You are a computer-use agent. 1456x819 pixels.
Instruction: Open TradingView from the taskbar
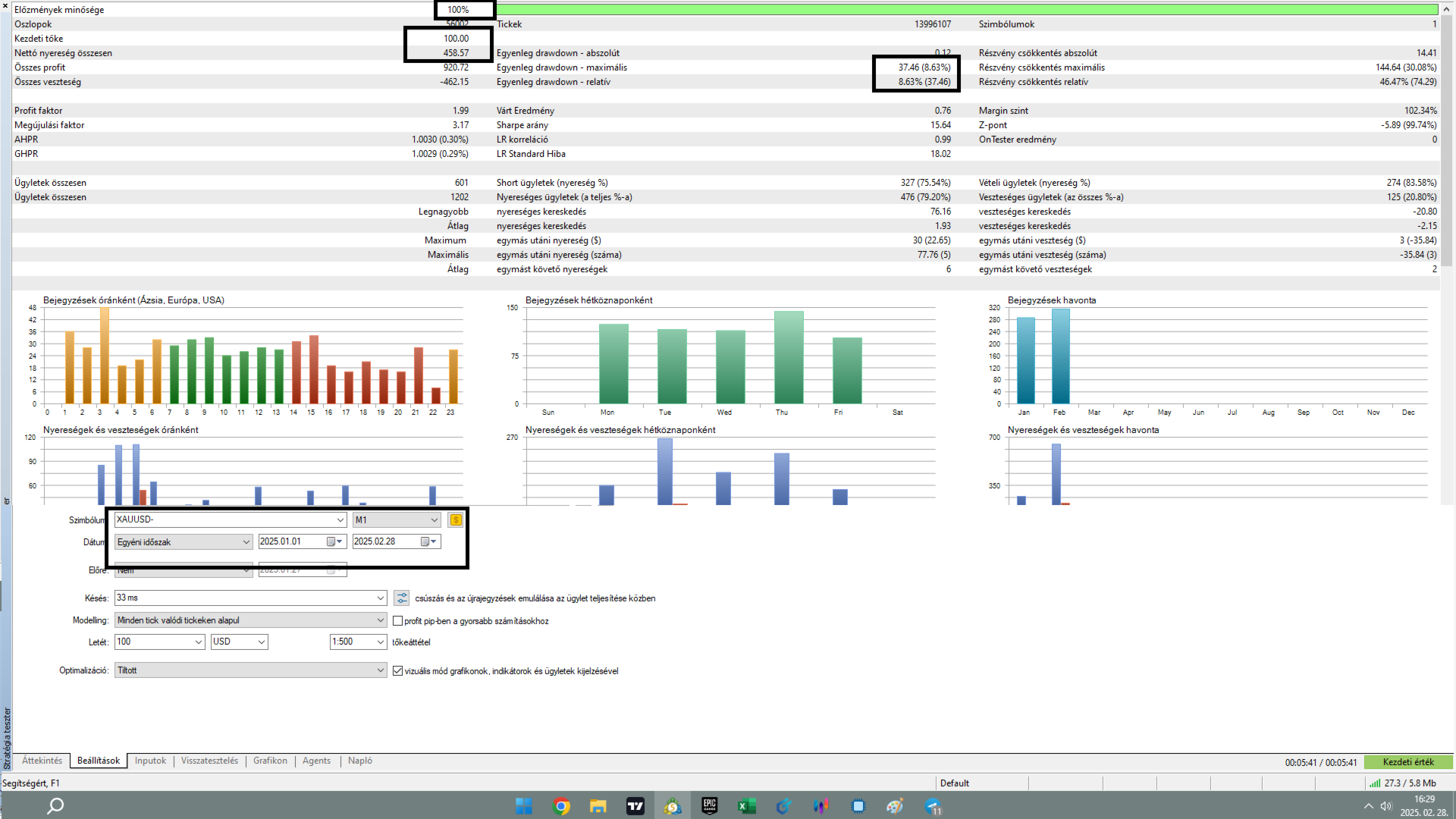coord(635,806)
